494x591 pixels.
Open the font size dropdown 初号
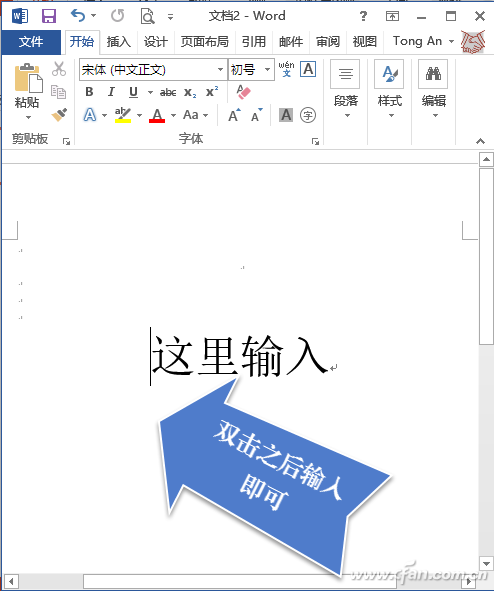[x=268, y=69]
